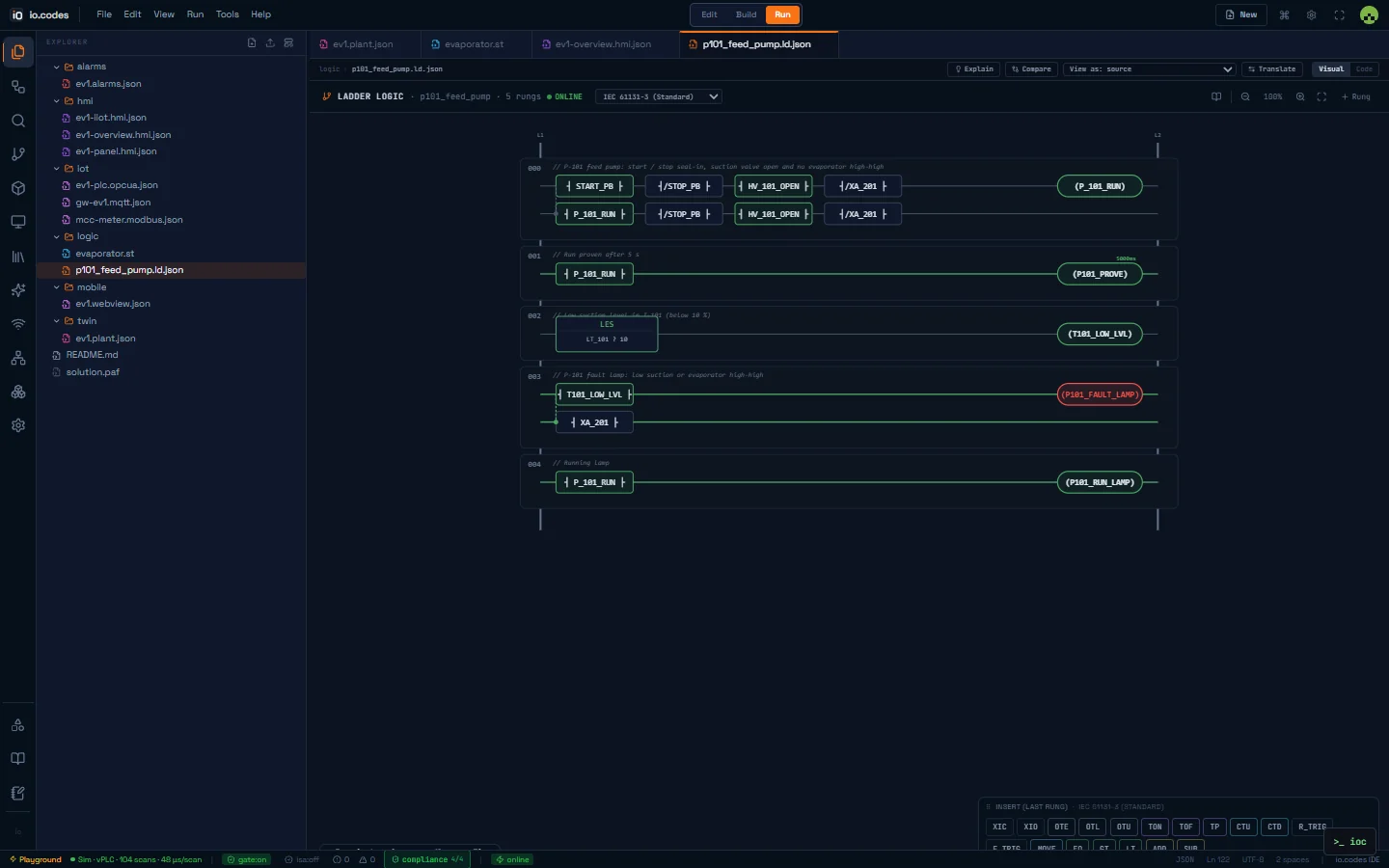Click the fullscreen icon in the top bar
This screenshot has width=1389, height=868.
point(1339,14)
